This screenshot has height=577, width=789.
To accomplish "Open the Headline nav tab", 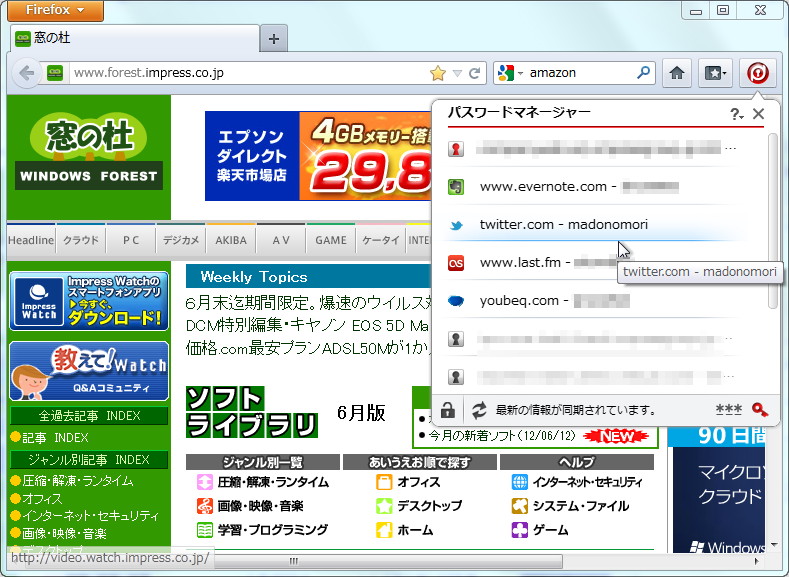I will (31, 240).
